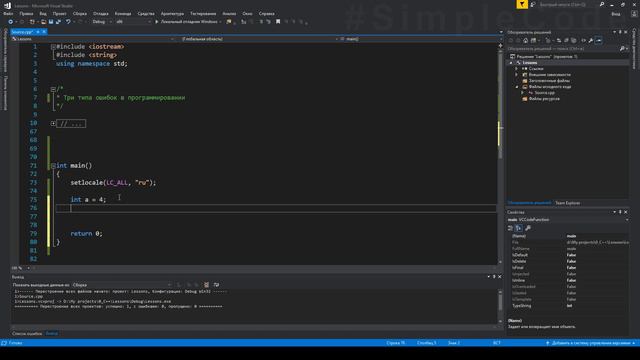Image resolution: width=640 pixels, height=360 pixels.
Task: Click the bookmark icon in the toolbar
Action: click(x=278, y=22)
